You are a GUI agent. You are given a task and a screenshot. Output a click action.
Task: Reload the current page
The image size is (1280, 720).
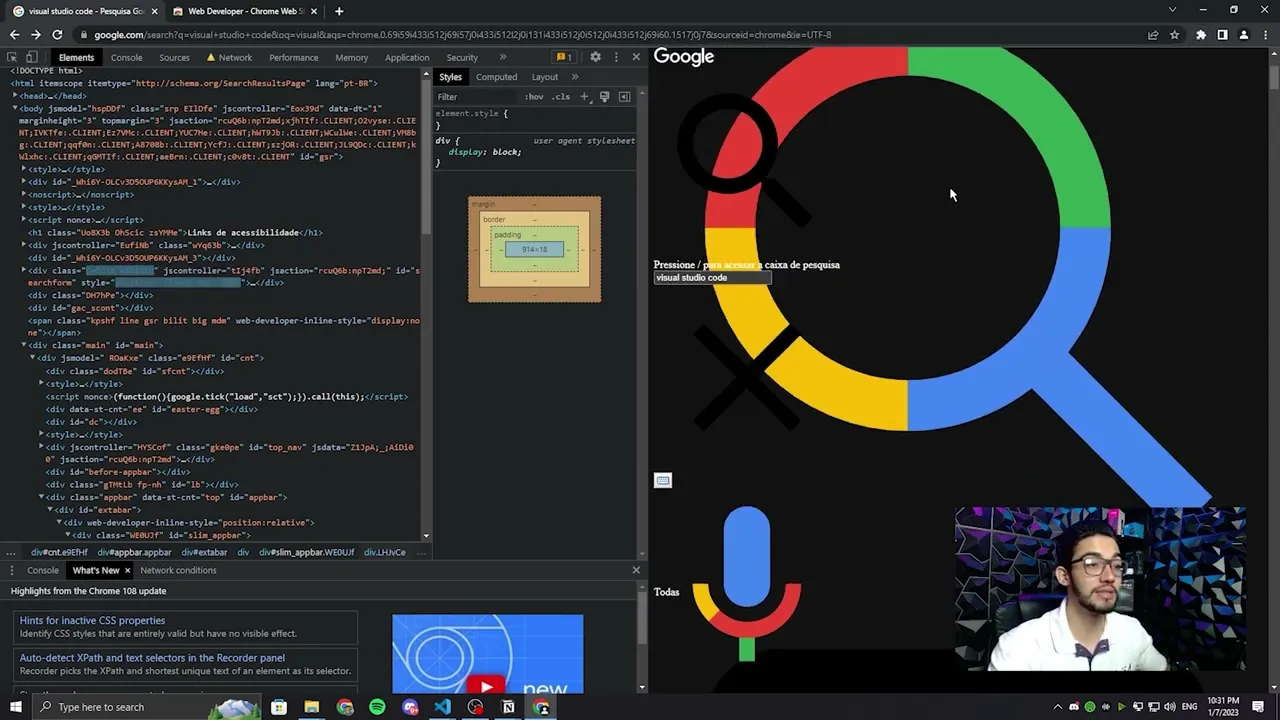(x=57, y=35)
